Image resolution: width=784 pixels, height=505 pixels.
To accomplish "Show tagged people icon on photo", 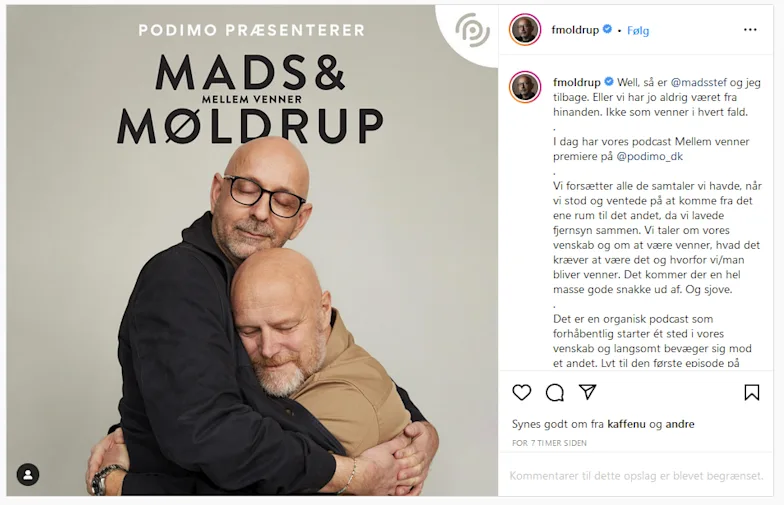I will pos(28,474).
